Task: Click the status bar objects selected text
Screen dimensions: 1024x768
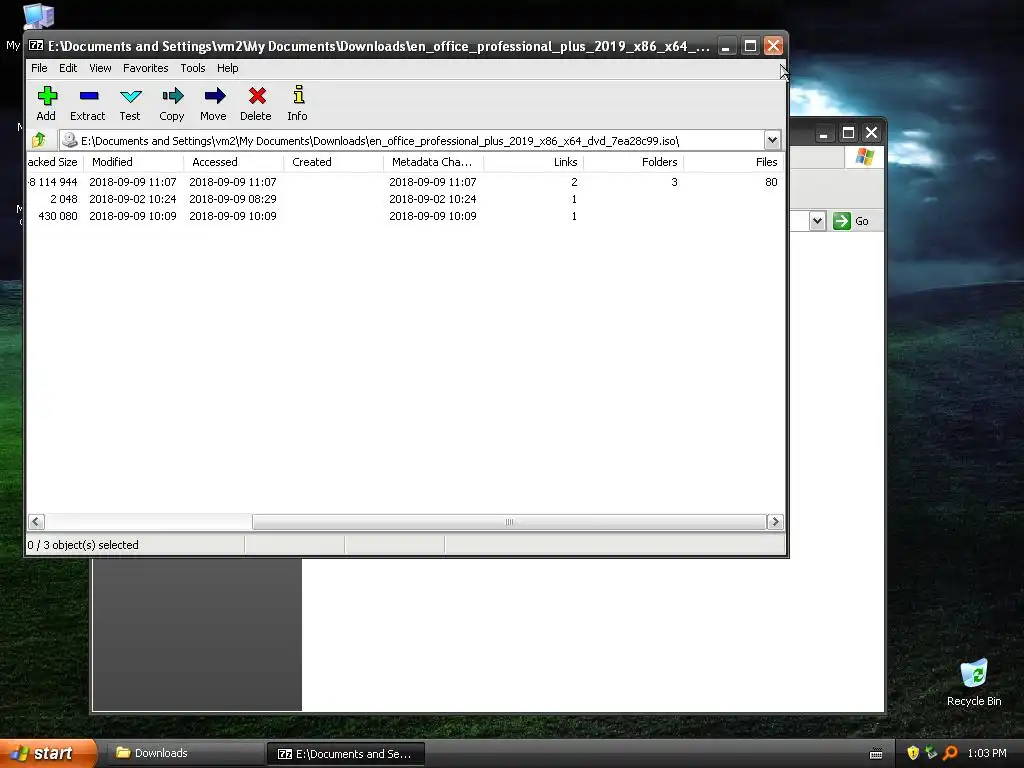Action: pos(83,545)
